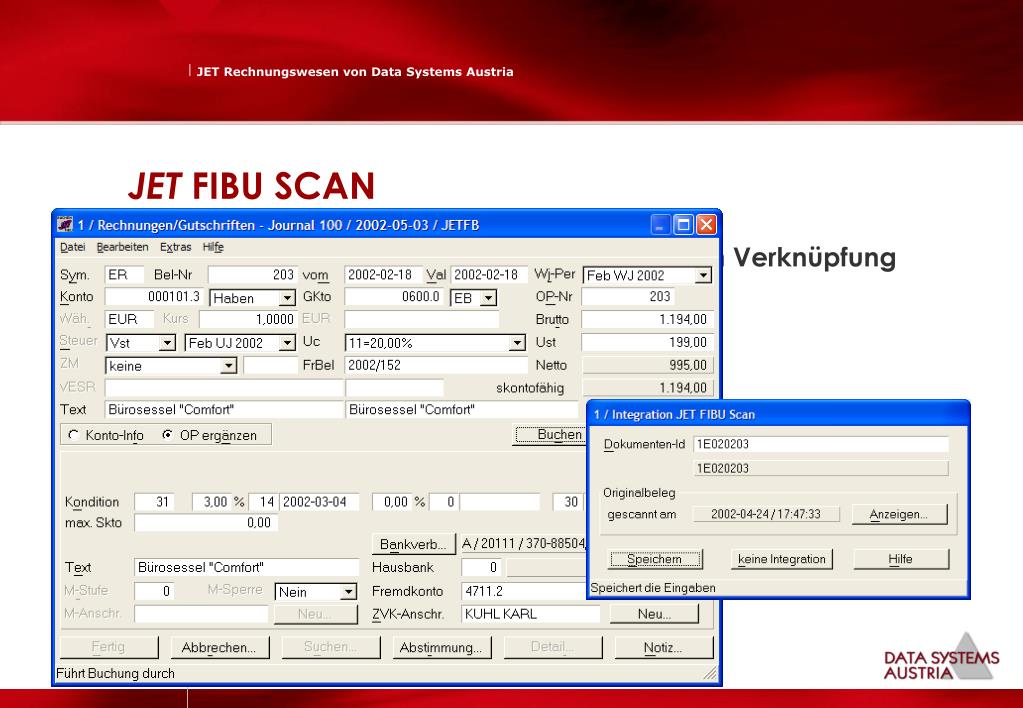Click the OP-Nr field showing 203
The height and width of the screenshot is (708, 1023).
click(629, 297)
